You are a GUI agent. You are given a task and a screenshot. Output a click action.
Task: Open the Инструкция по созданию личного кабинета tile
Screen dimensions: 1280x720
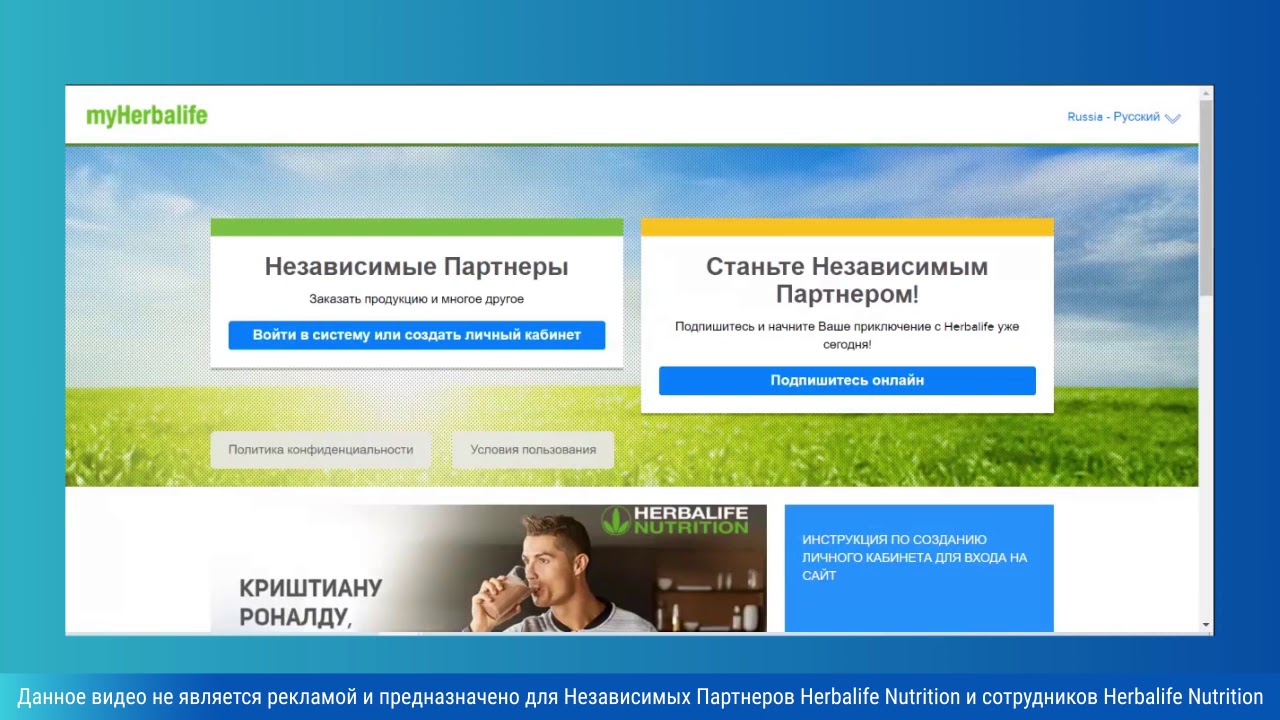point(919,568)
